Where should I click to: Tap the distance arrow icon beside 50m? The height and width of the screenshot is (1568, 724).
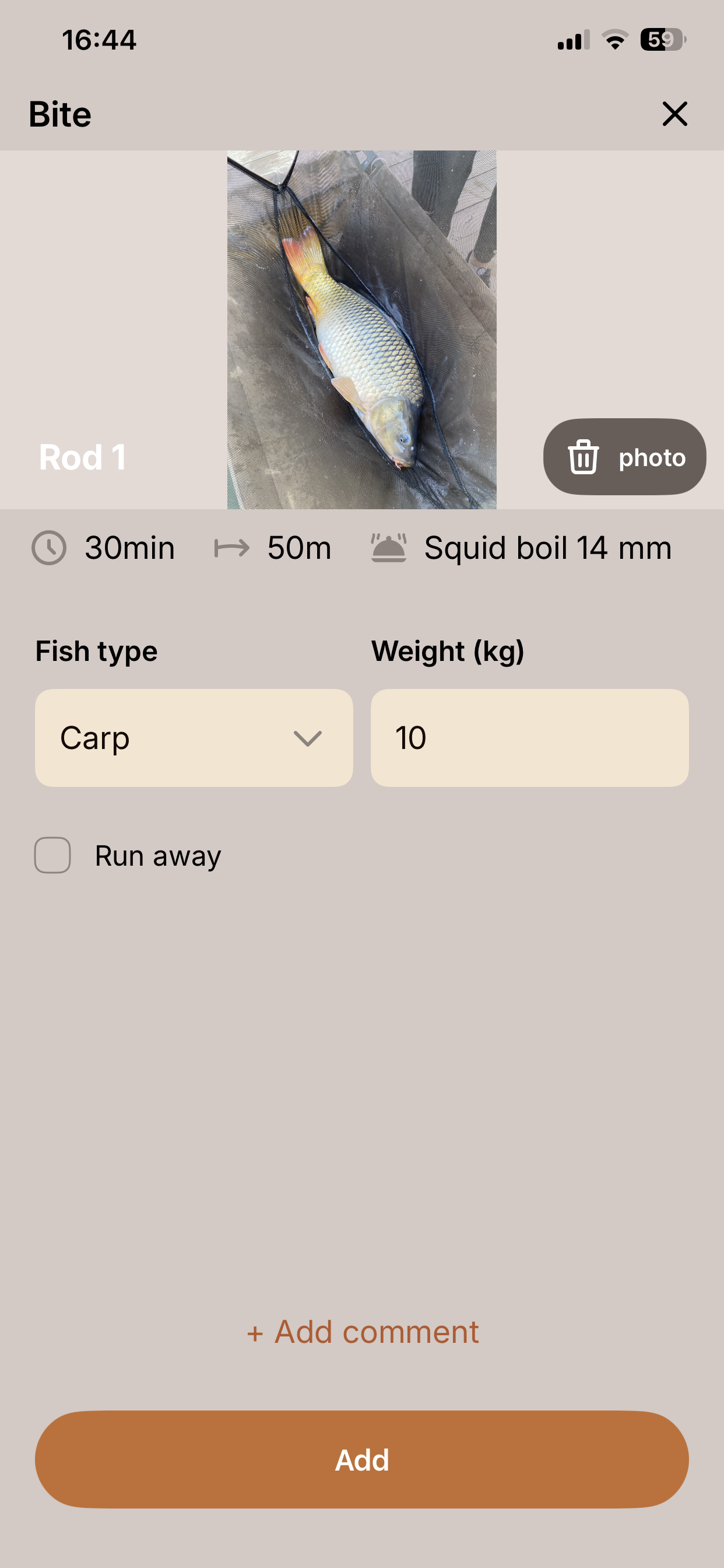tap(232, 548)
